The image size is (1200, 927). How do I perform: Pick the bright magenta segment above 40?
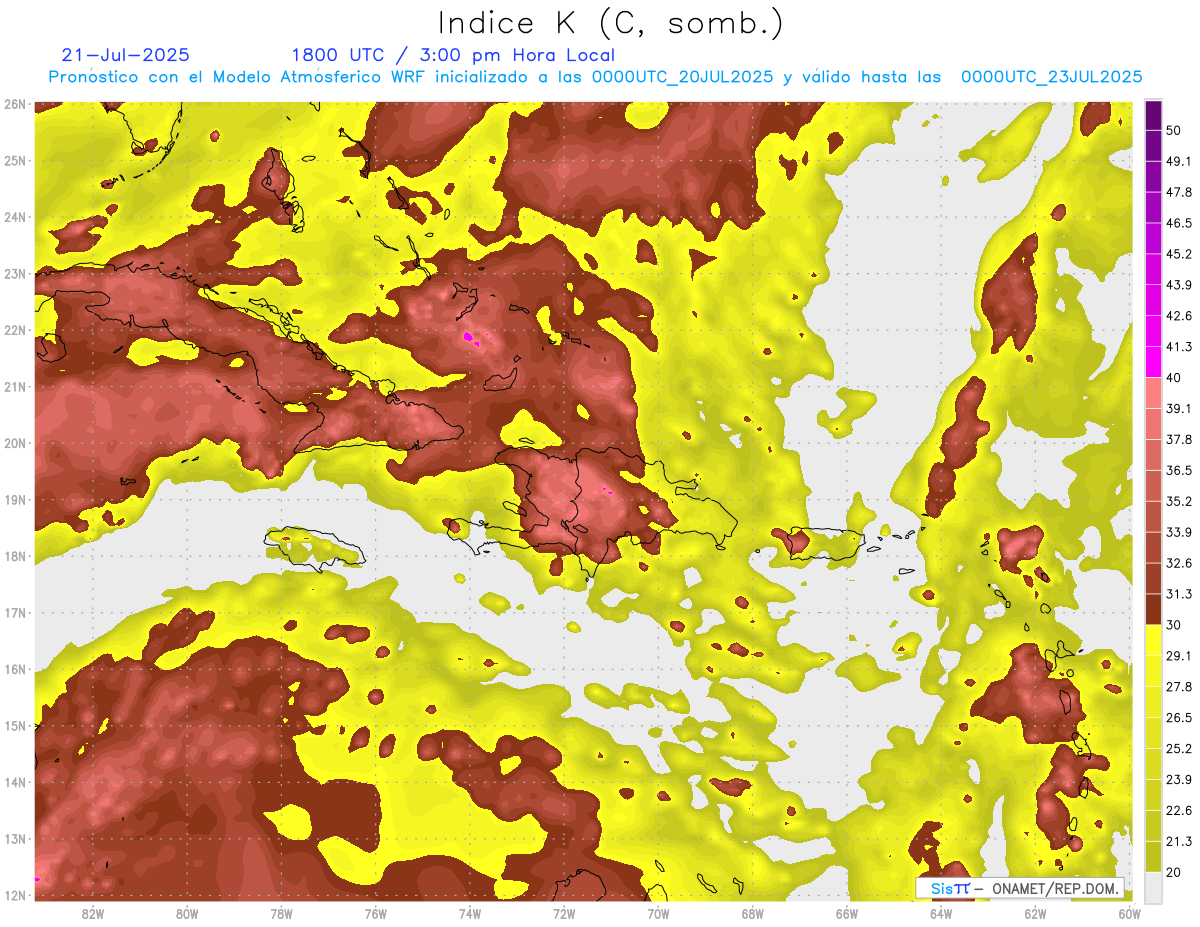pos(1153,362)
